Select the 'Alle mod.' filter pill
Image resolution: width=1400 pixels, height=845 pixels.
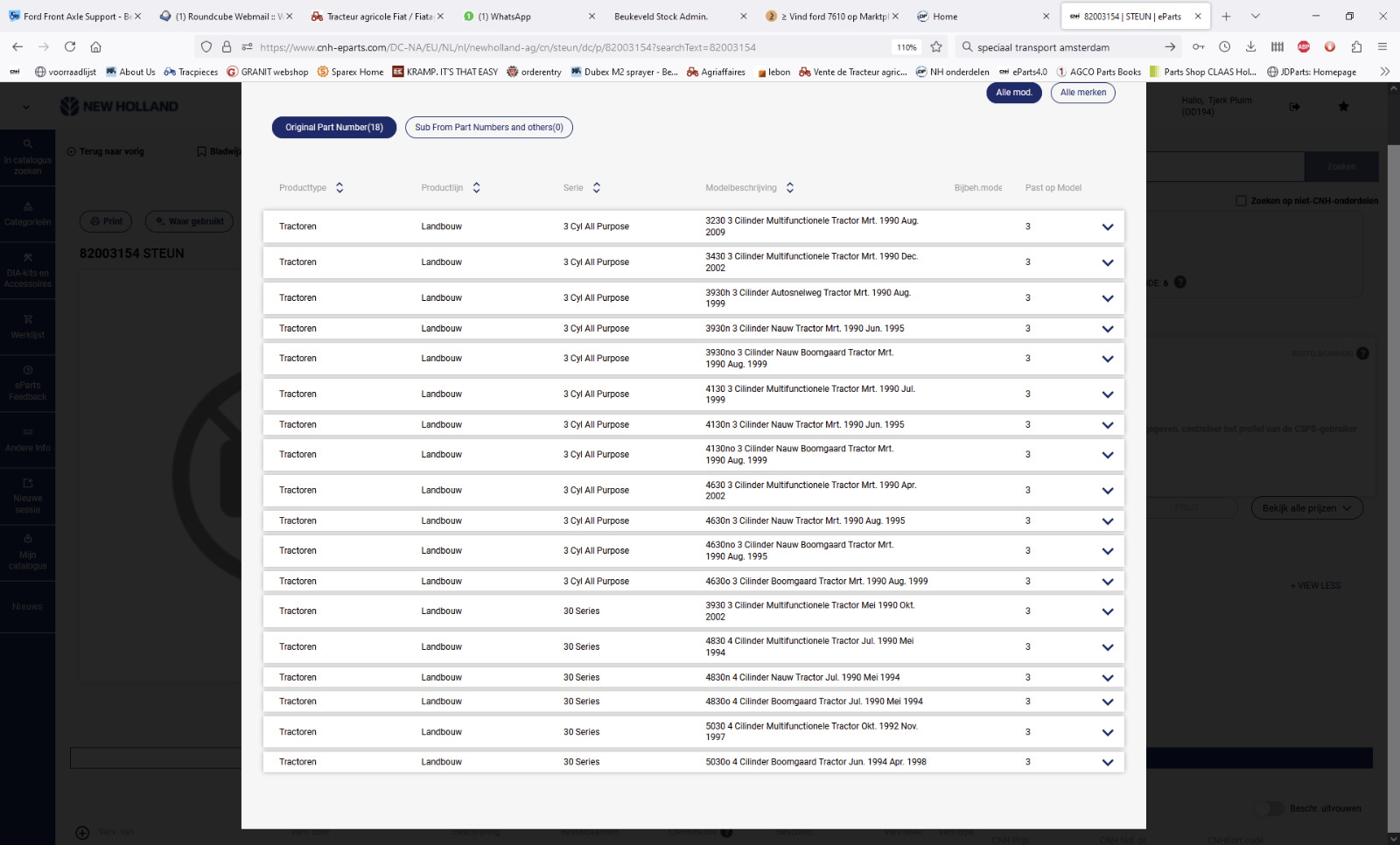coord(1013,93)
